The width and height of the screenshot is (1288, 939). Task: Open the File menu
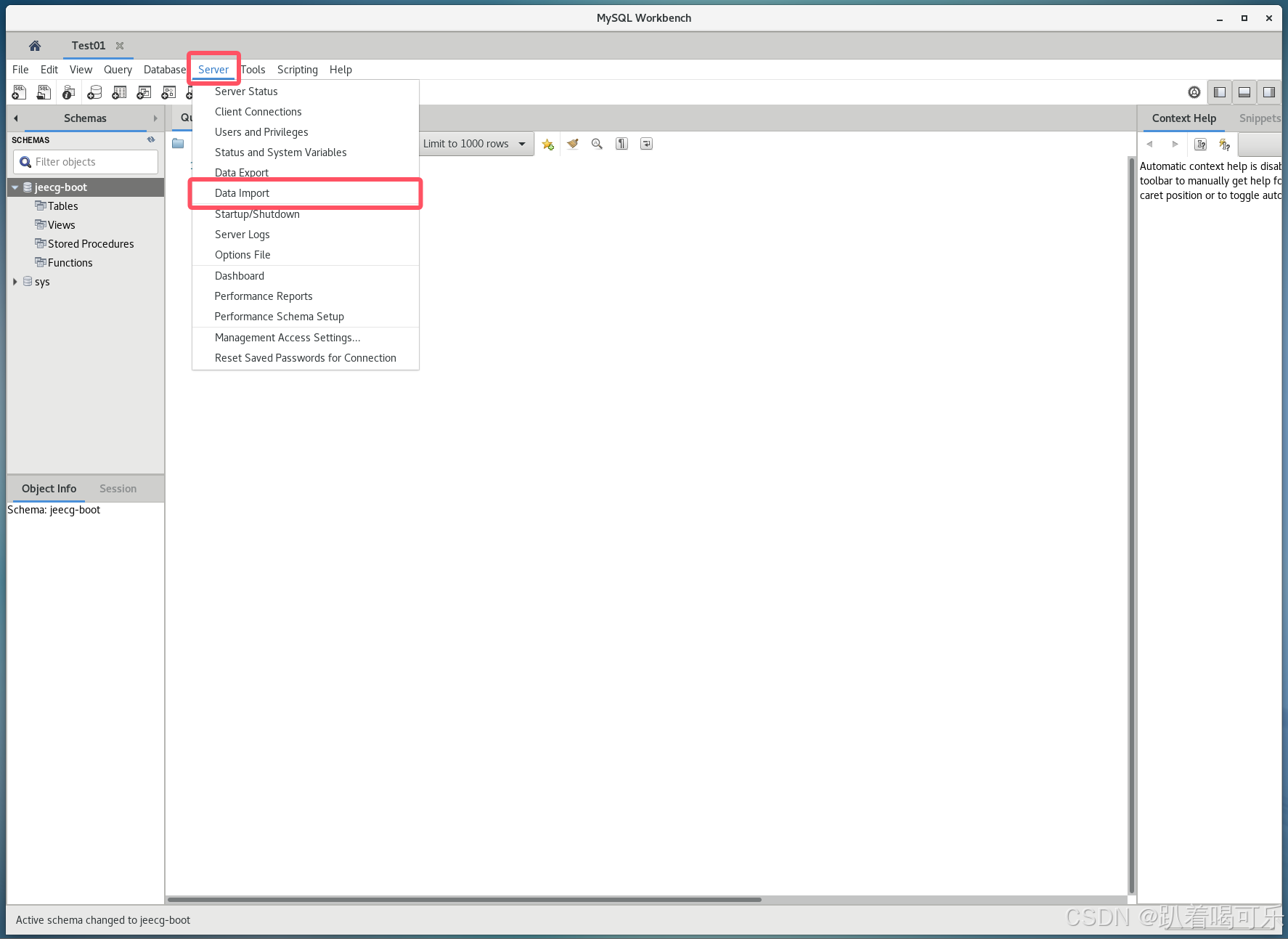tap(20, 70)
